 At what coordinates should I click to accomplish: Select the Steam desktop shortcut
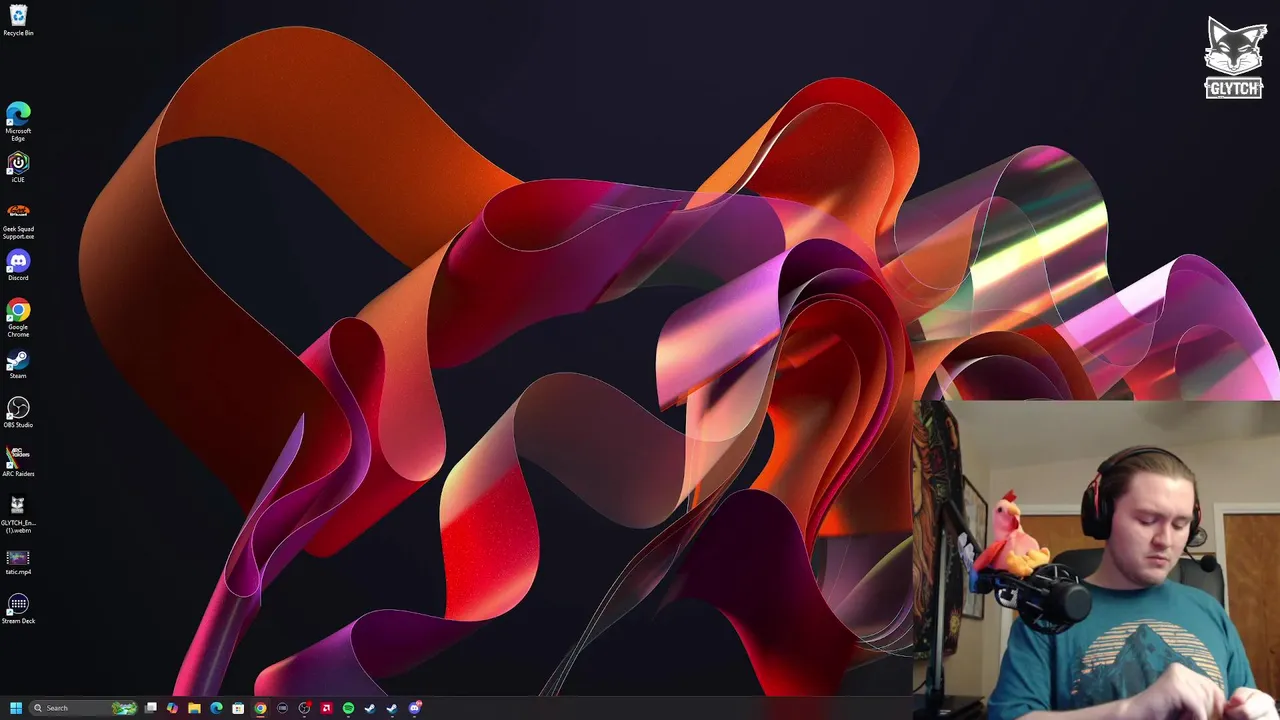point(18,363)
